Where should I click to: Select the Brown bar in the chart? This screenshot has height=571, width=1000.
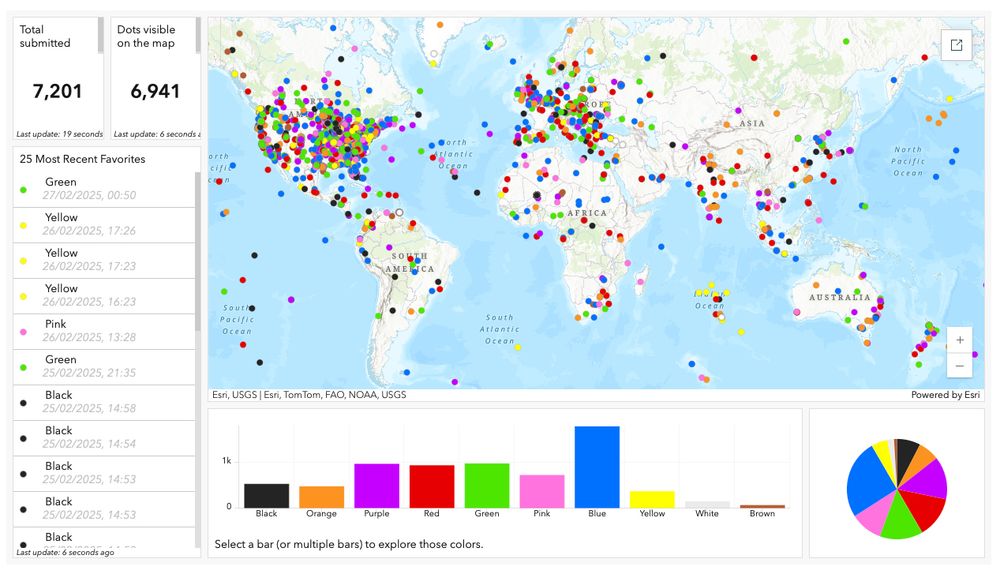[762, 507]
